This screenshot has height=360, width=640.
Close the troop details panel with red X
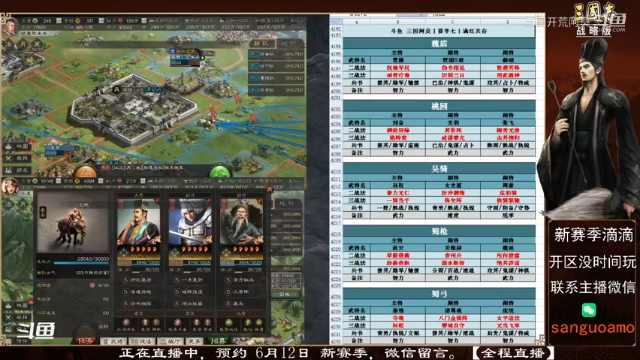click(269, 189)
